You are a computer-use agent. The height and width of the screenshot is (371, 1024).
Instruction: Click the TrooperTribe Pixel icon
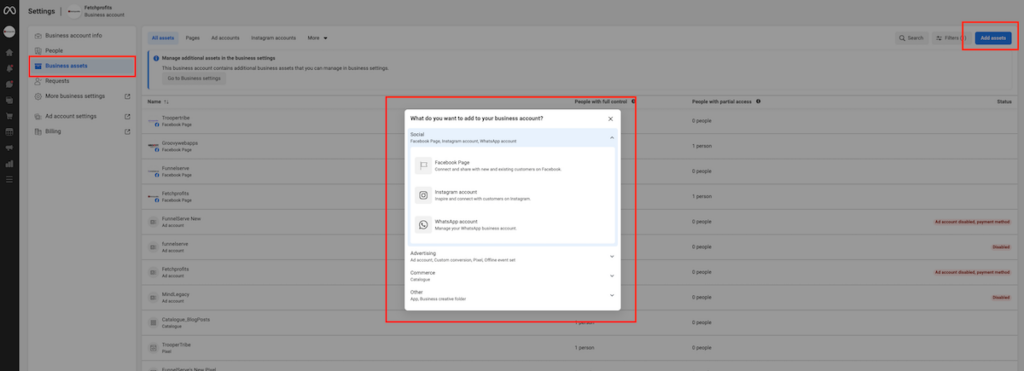click(154, 347)
